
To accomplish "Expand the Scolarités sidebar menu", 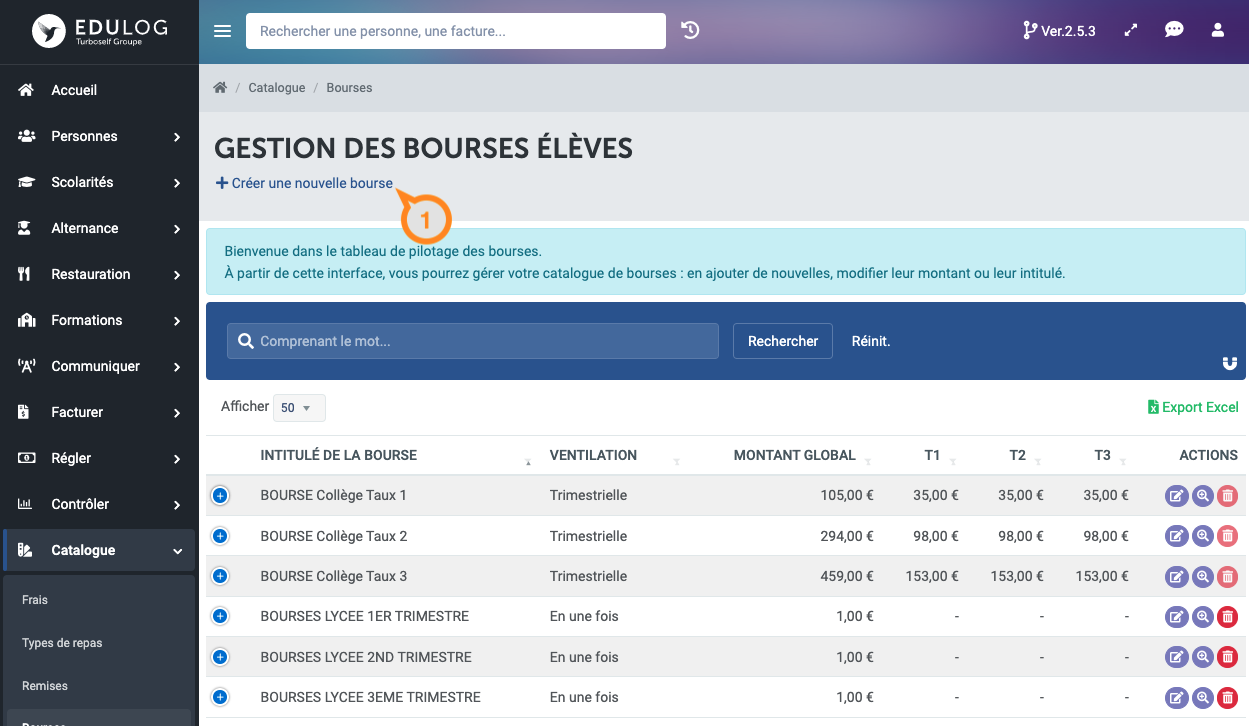I will [99, 182].
